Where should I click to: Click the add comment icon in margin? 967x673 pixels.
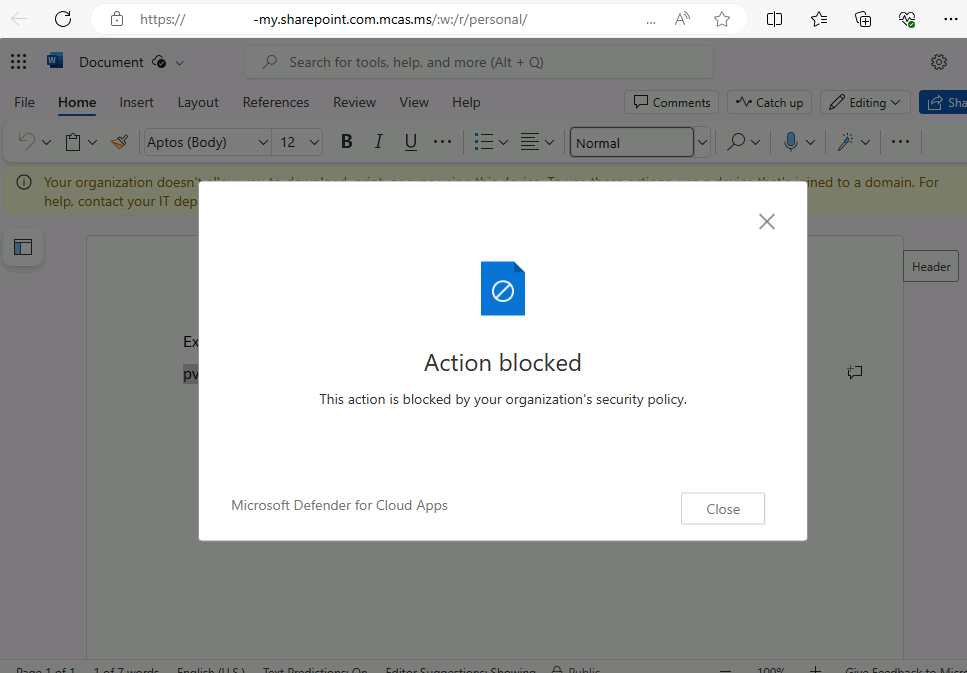(854, 372)
